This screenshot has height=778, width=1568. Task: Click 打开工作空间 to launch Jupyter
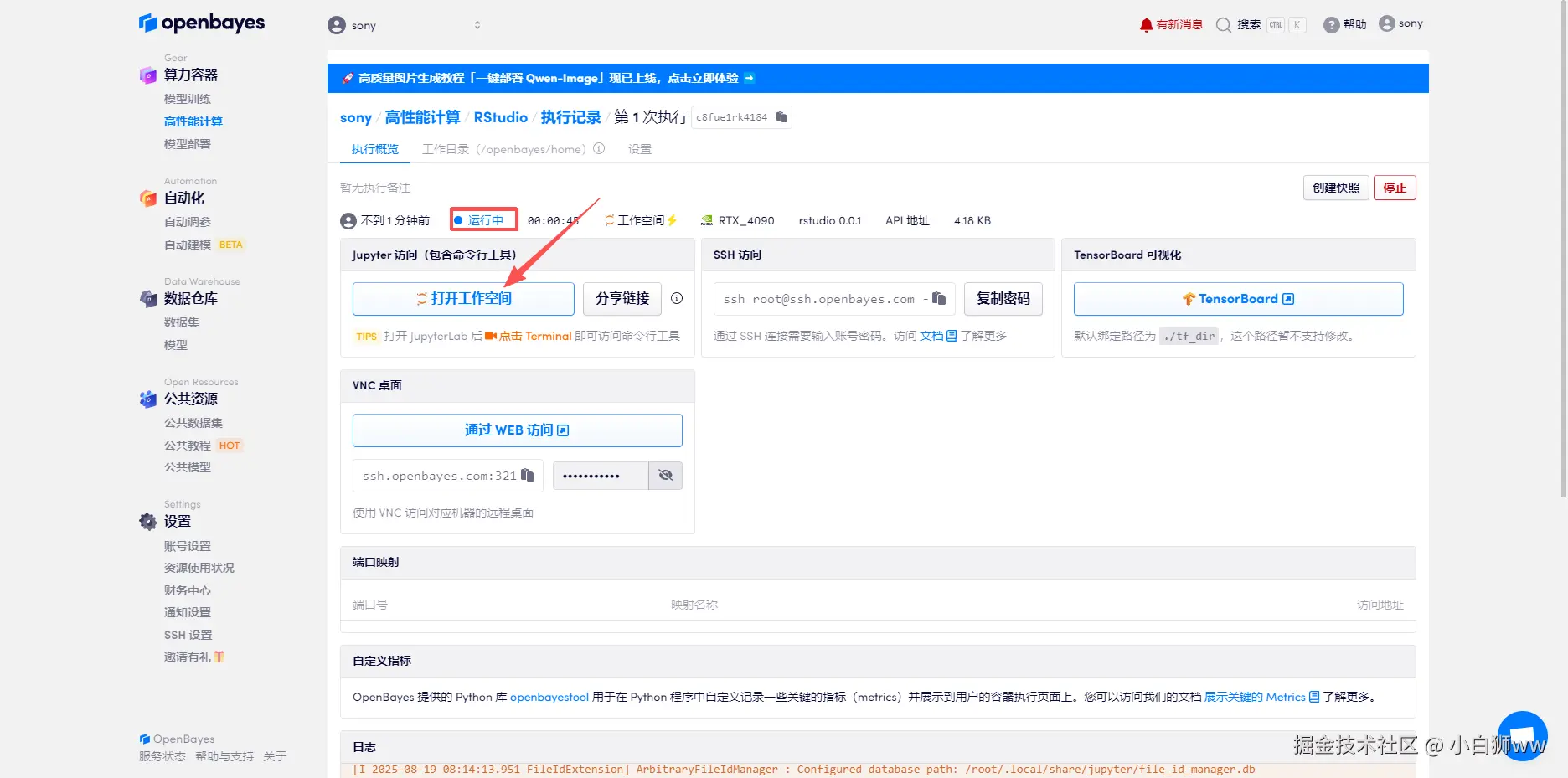coord(463,299)
